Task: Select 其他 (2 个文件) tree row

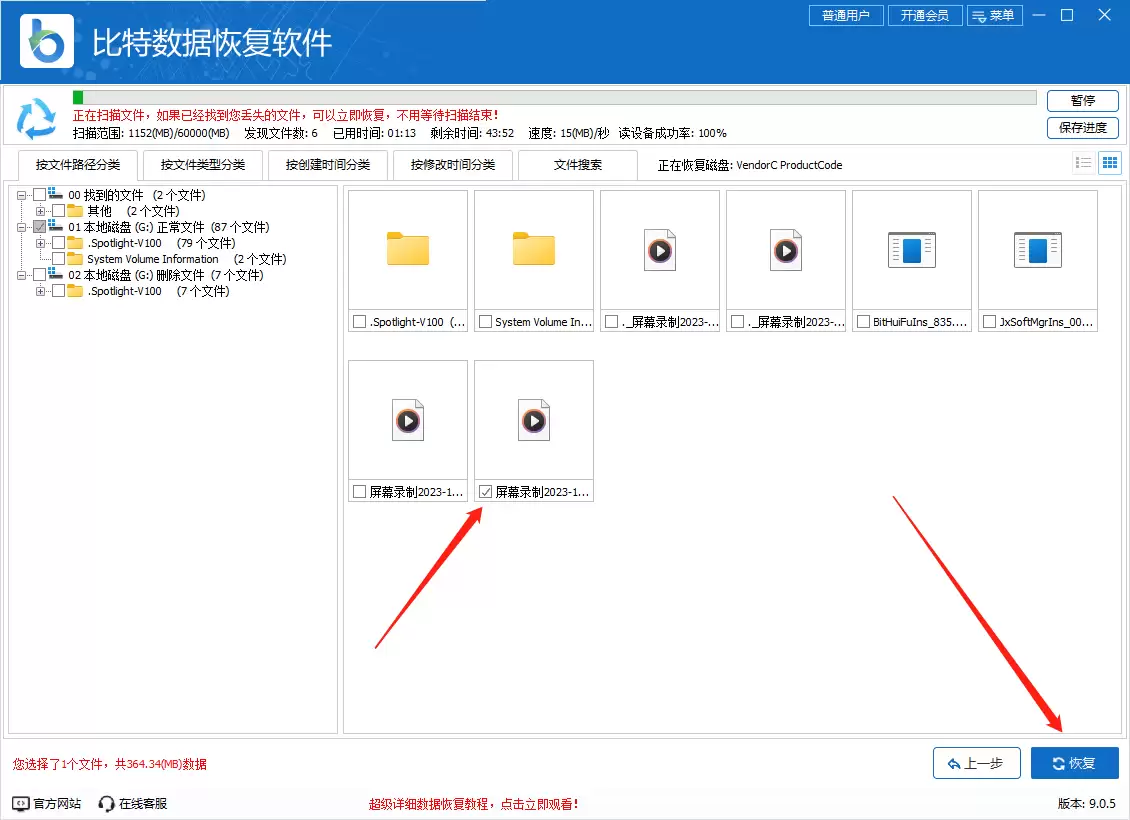Action: pyautogui.click(x=133, y=210)
